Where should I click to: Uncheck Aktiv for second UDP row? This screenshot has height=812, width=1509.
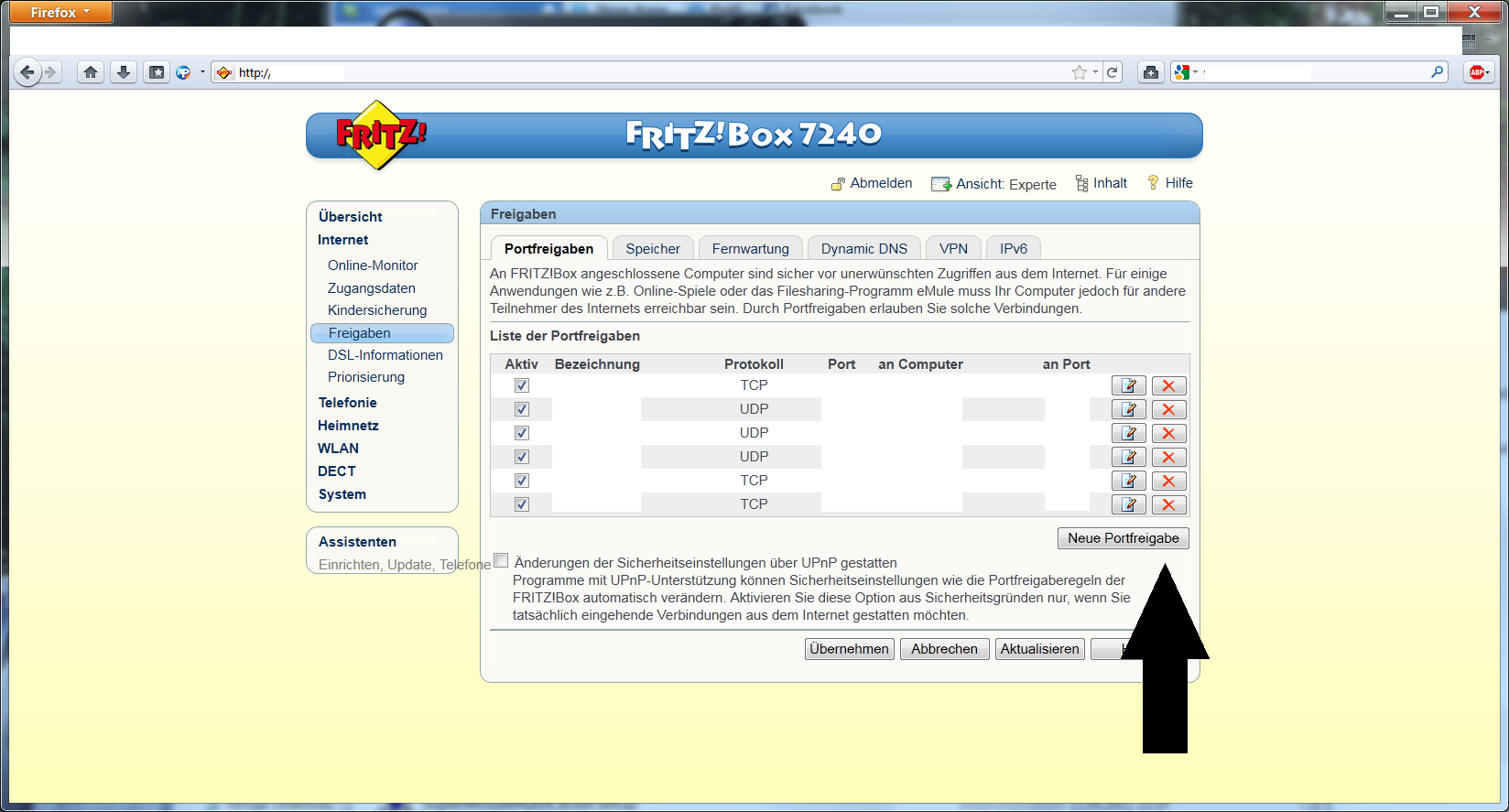pos(522,433)
